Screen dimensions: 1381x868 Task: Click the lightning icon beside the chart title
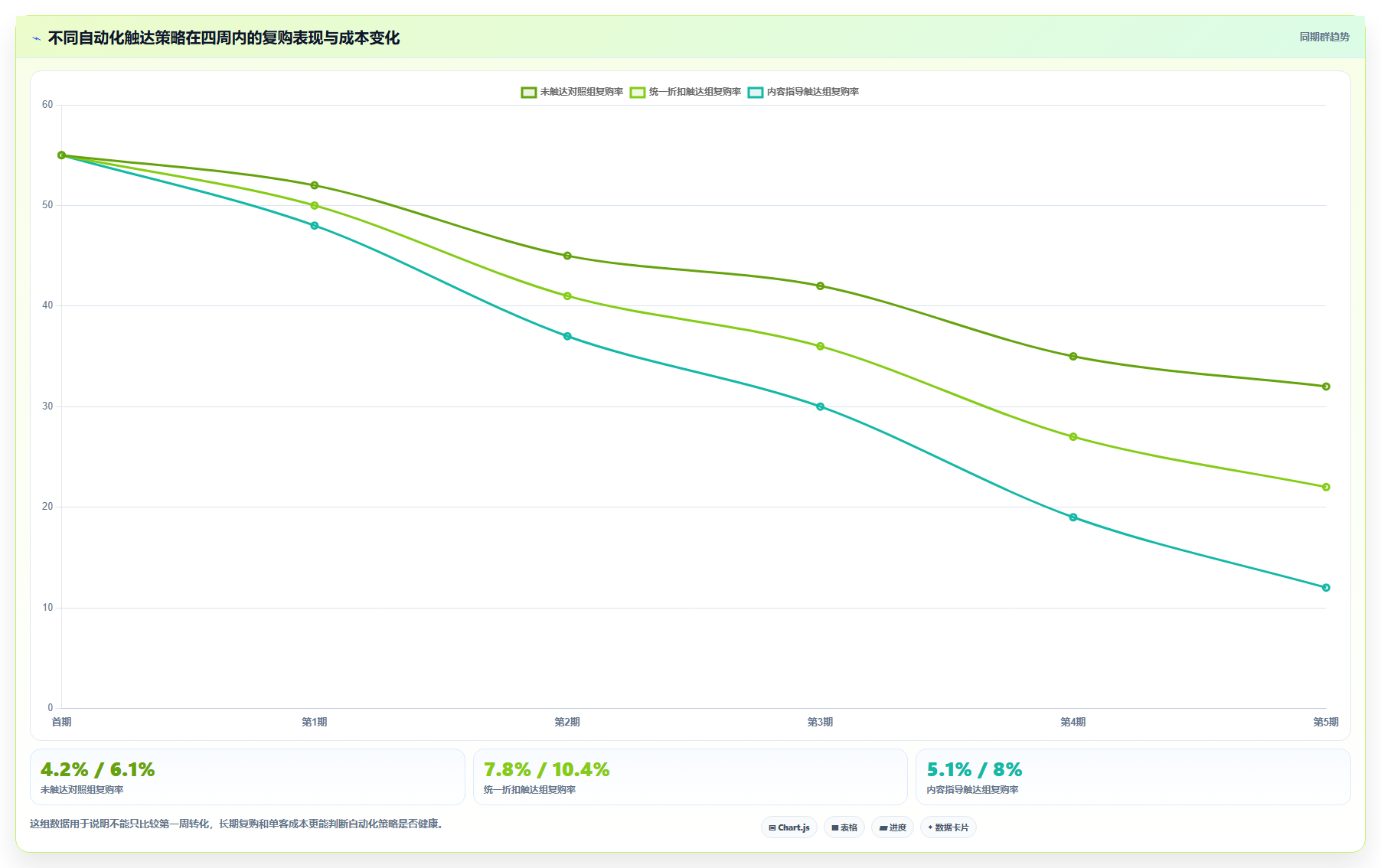click(37, 38)
